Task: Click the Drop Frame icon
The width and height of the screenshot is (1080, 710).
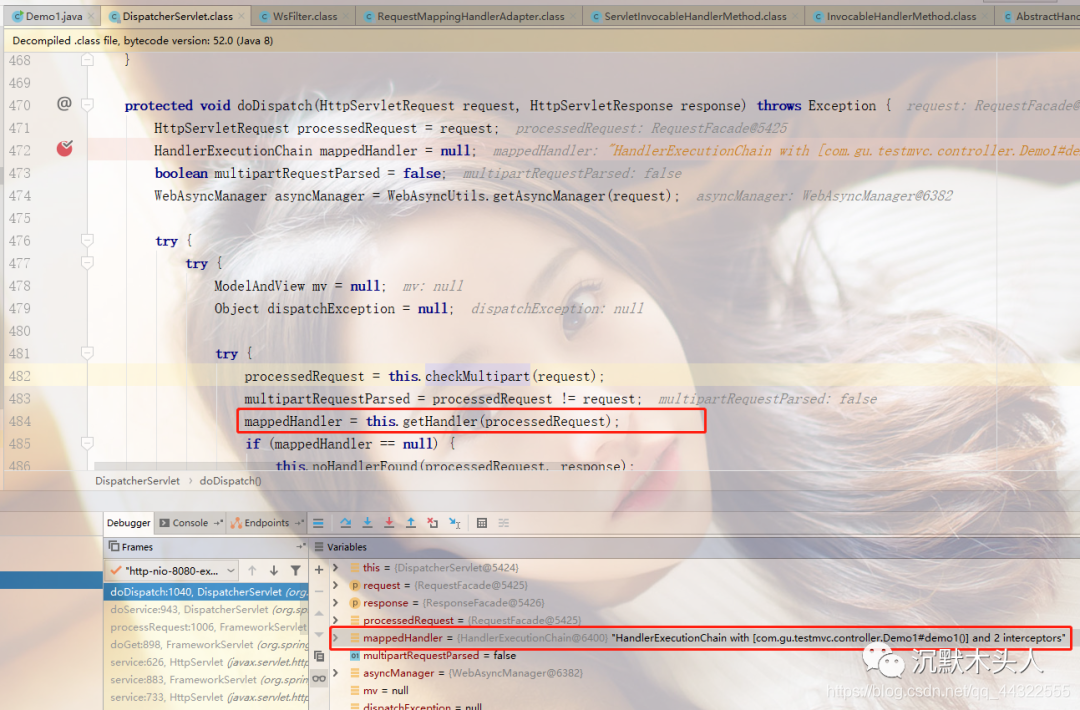Action: tap(433, 523)
